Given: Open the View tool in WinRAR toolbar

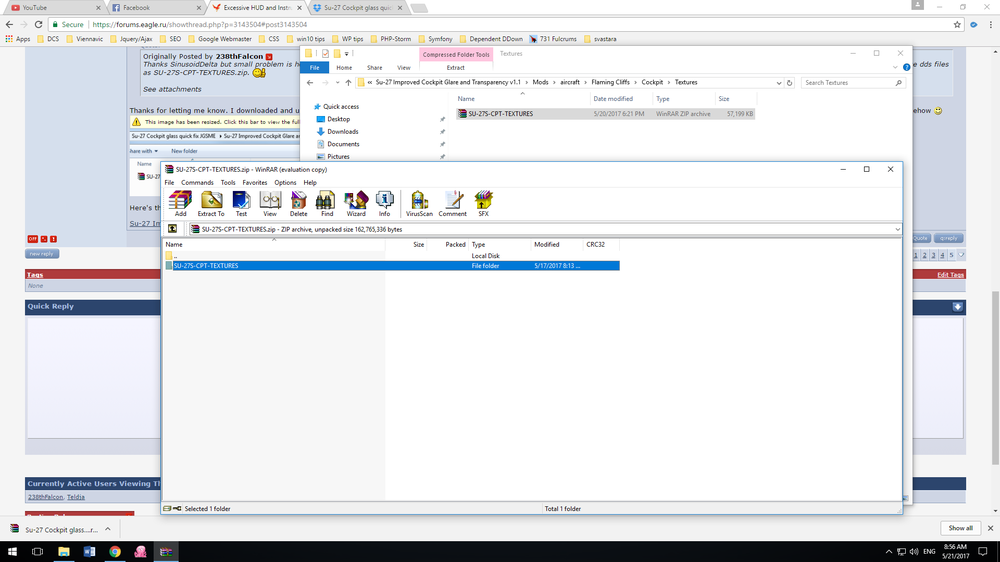Looking at the screenshot, I should [270, 204].
